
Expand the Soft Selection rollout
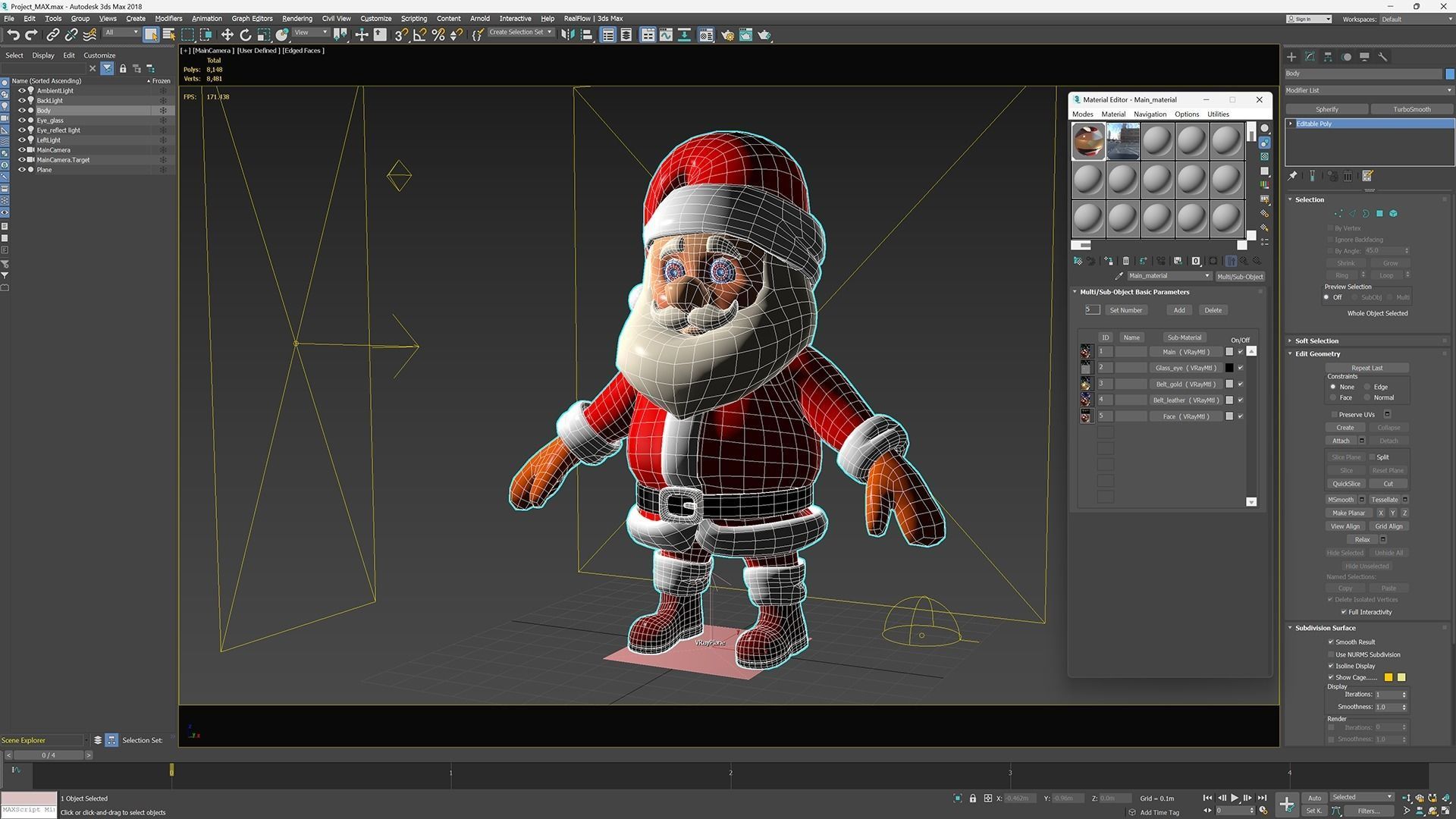(x=1316, y=341)
